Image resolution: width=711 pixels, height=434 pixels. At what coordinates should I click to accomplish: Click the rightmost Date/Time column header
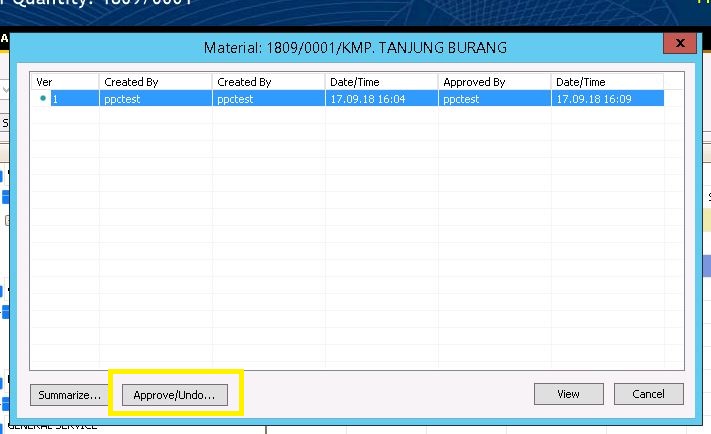click(x=606, y=81)
